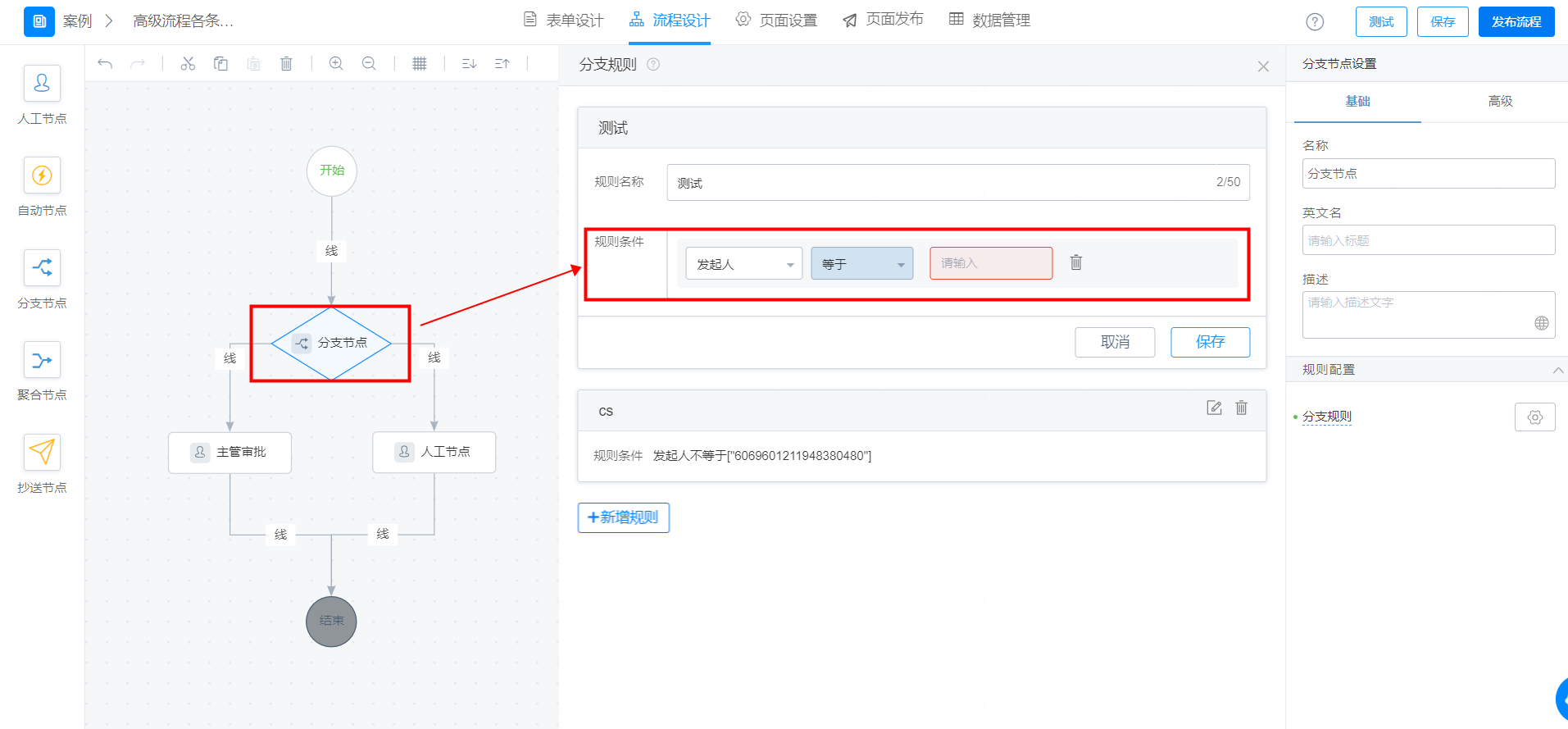
Task: Select the 开始 node on canvas
Action: click(x=332, y=171)
